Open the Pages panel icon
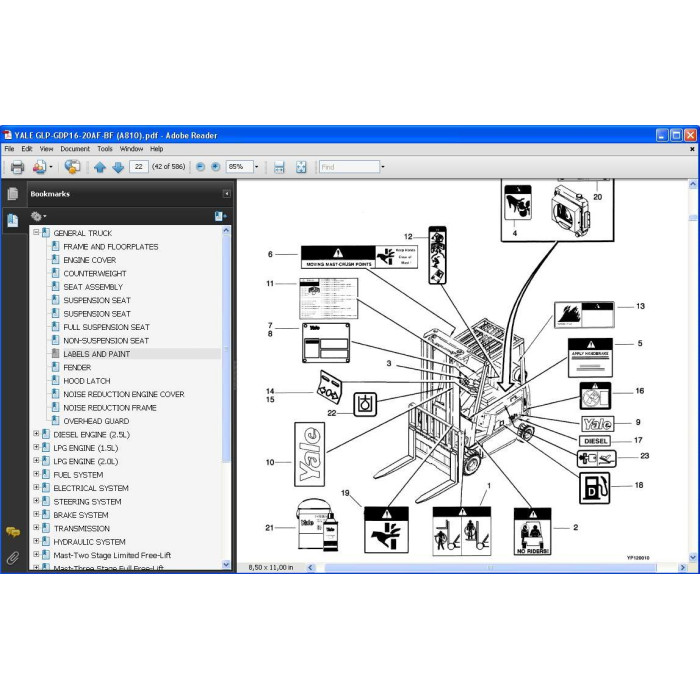700x700 pixels. [12, 193]
